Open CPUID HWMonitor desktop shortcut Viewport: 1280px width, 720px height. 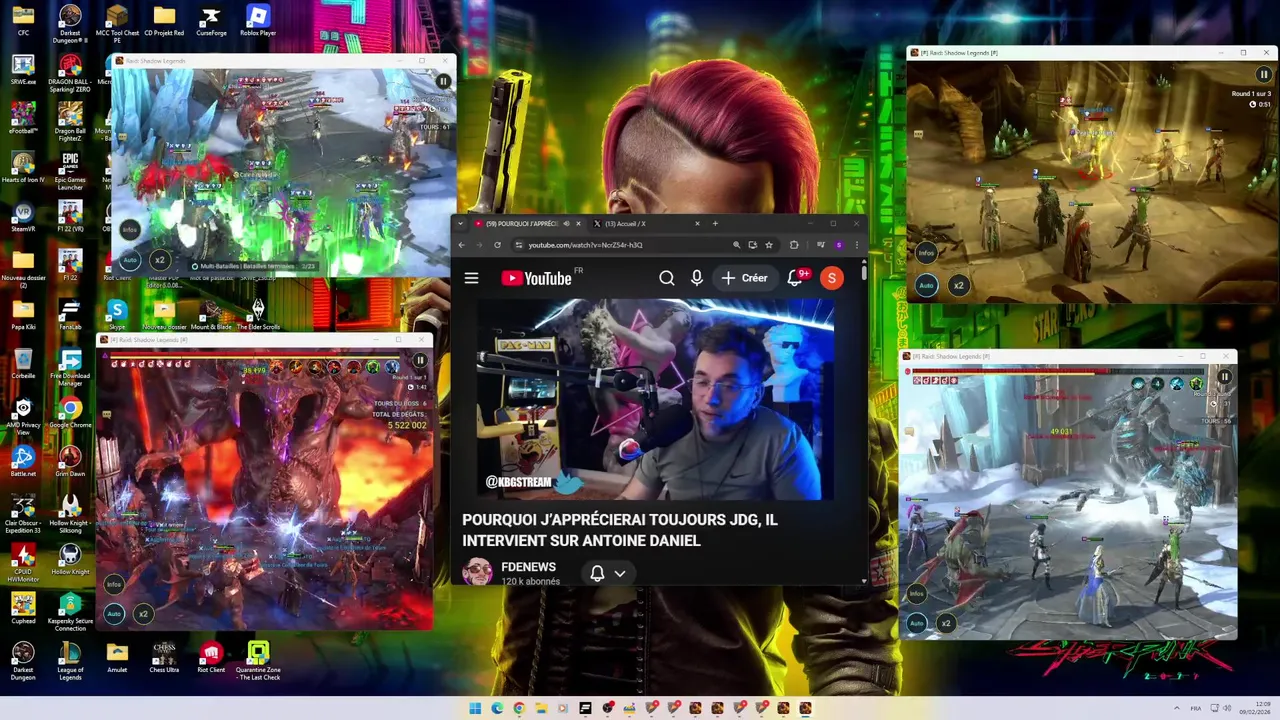point(23,564)
